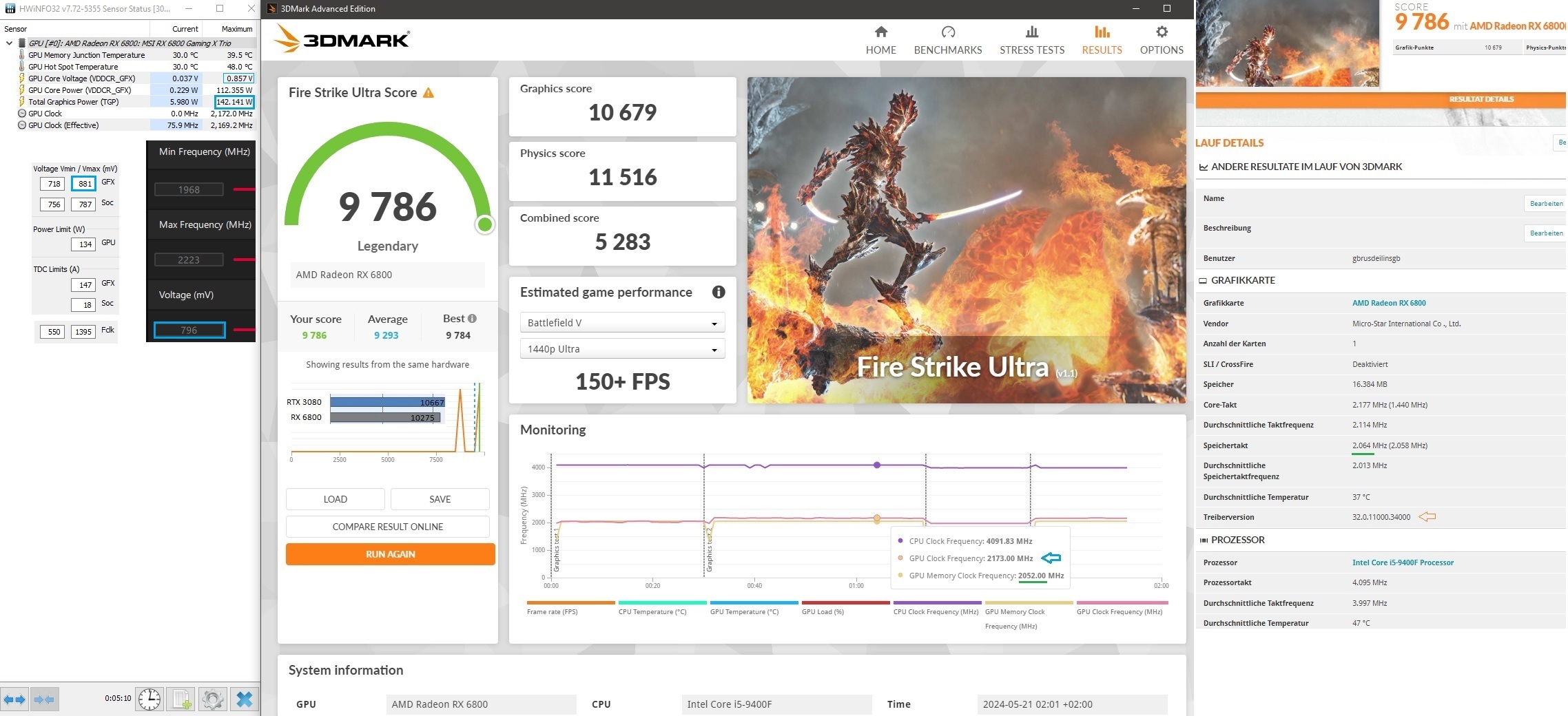Click the Min Frequency field showing 1968
The image size is (1568, 716).
coord(189,189)
